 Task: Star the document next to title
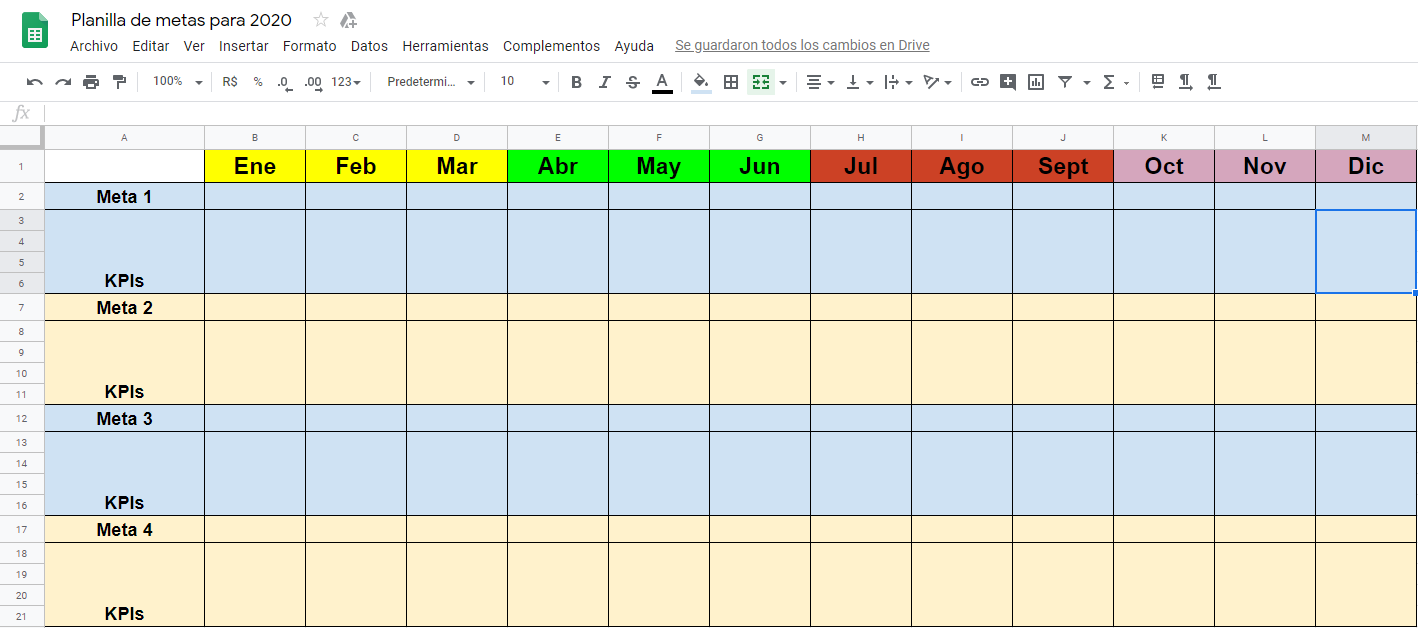pyautogui.click(x=321, y=20)
